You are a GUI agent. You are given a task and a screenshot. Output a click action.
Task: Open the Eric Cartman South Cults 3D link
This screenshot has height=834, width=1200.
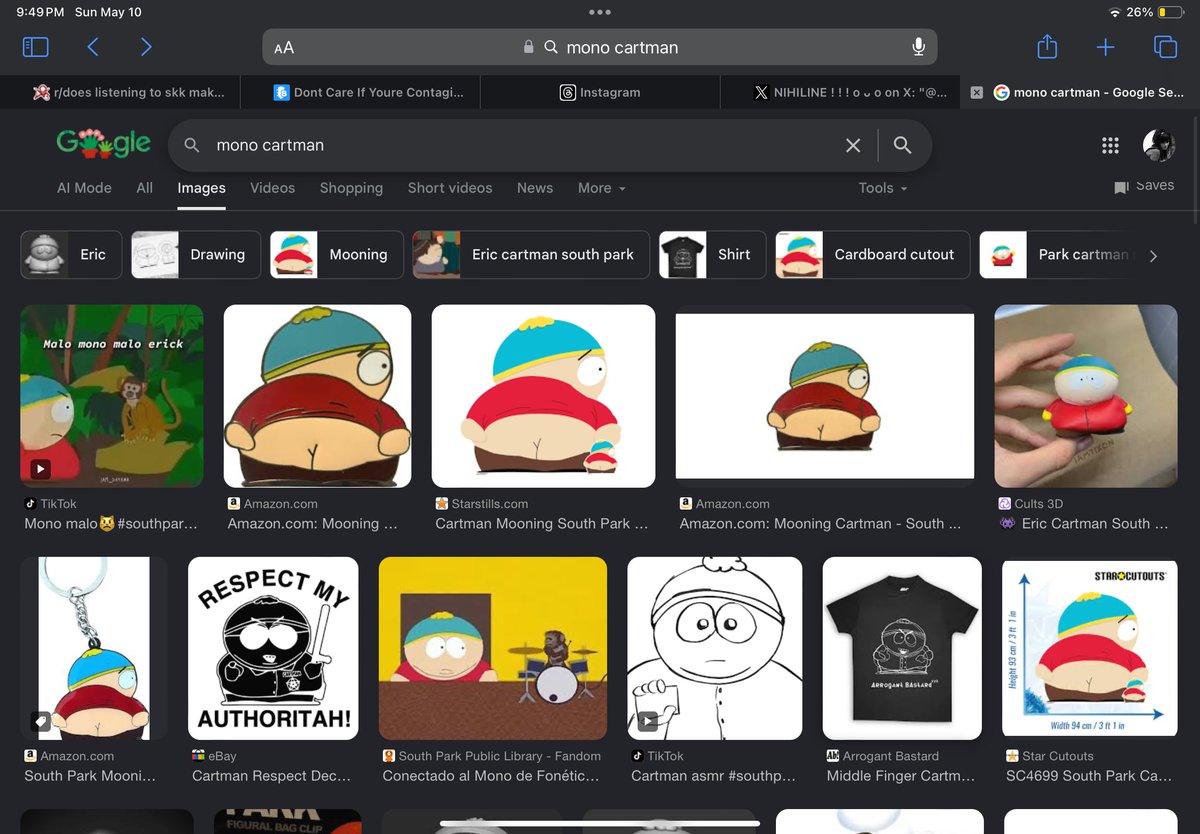(1084, 523)
